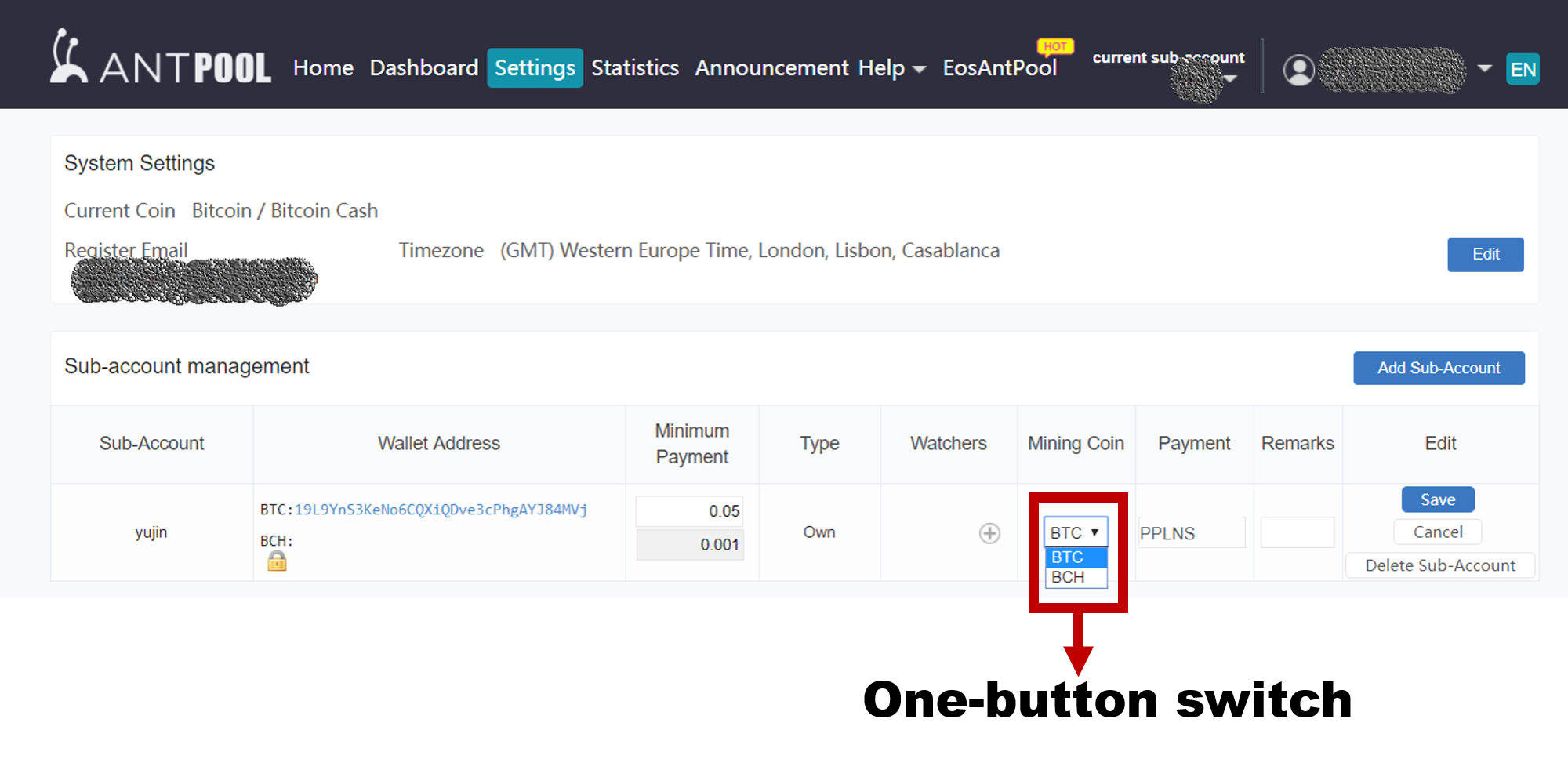Viewport: 1568px width, 759px height.
Task: Click the Payment column header
Action: point(1194,444)
